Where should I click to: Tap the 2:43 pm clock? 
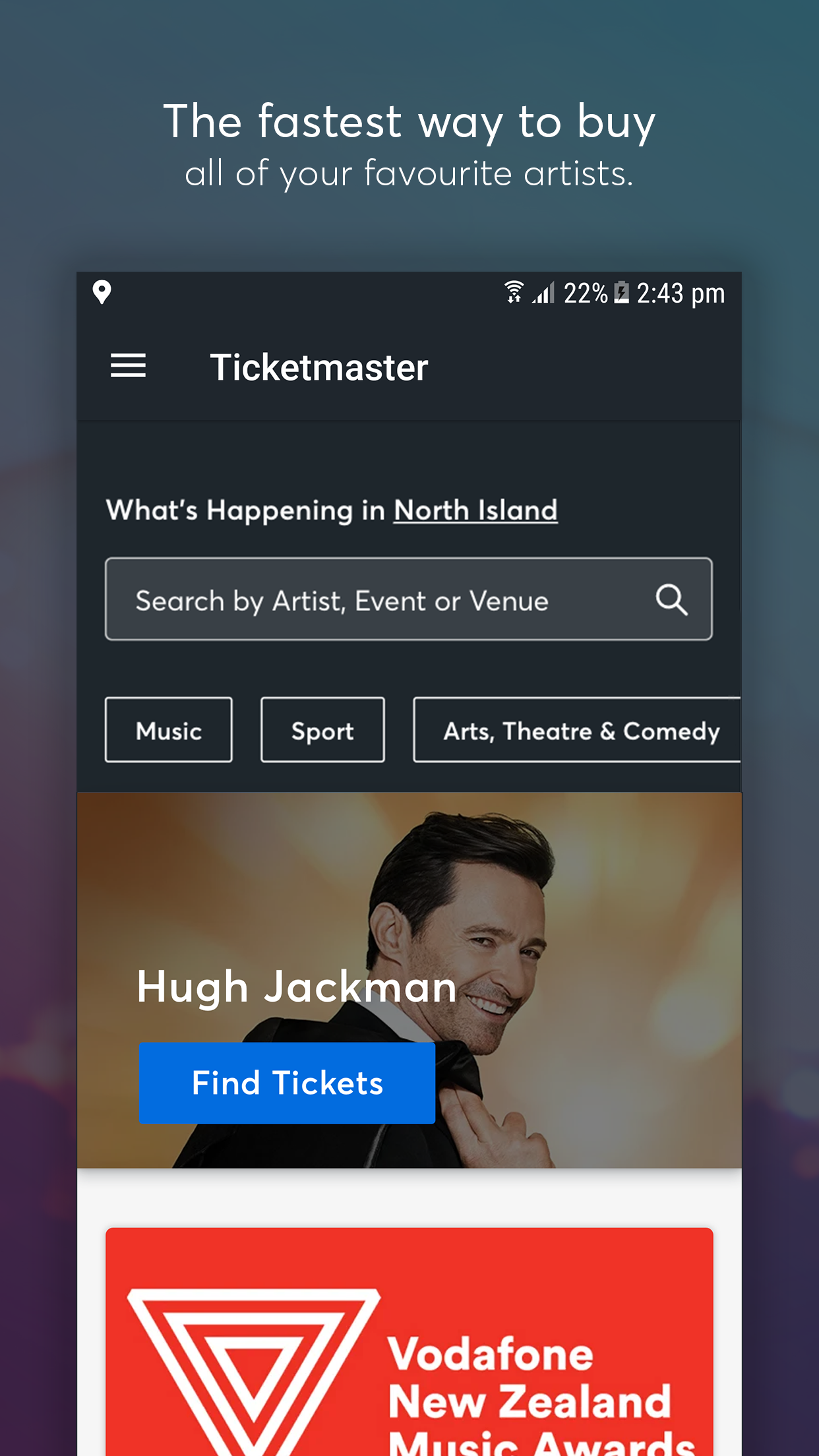tap(681, 293)
